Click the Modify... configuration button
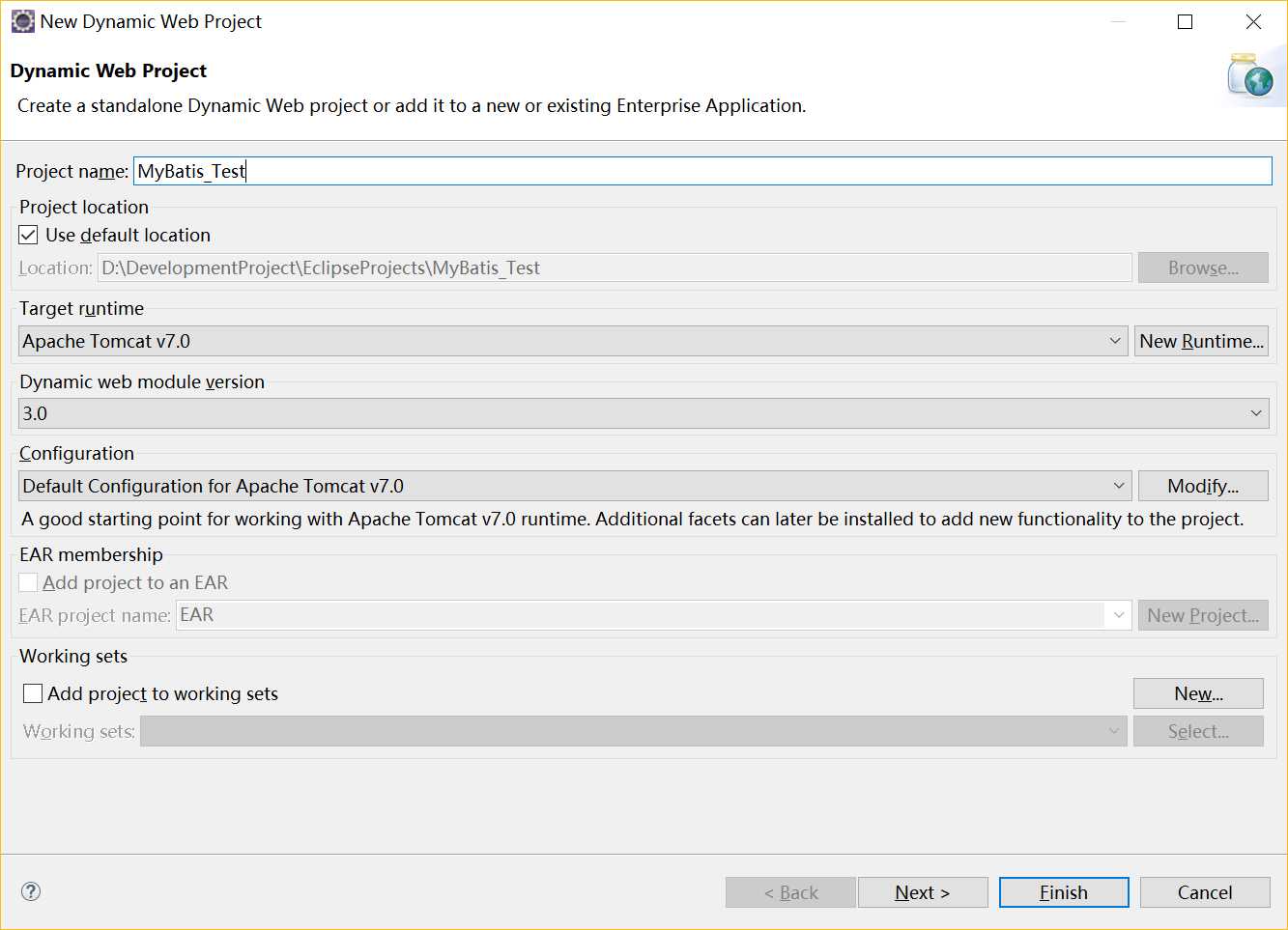 (1203, 486)
